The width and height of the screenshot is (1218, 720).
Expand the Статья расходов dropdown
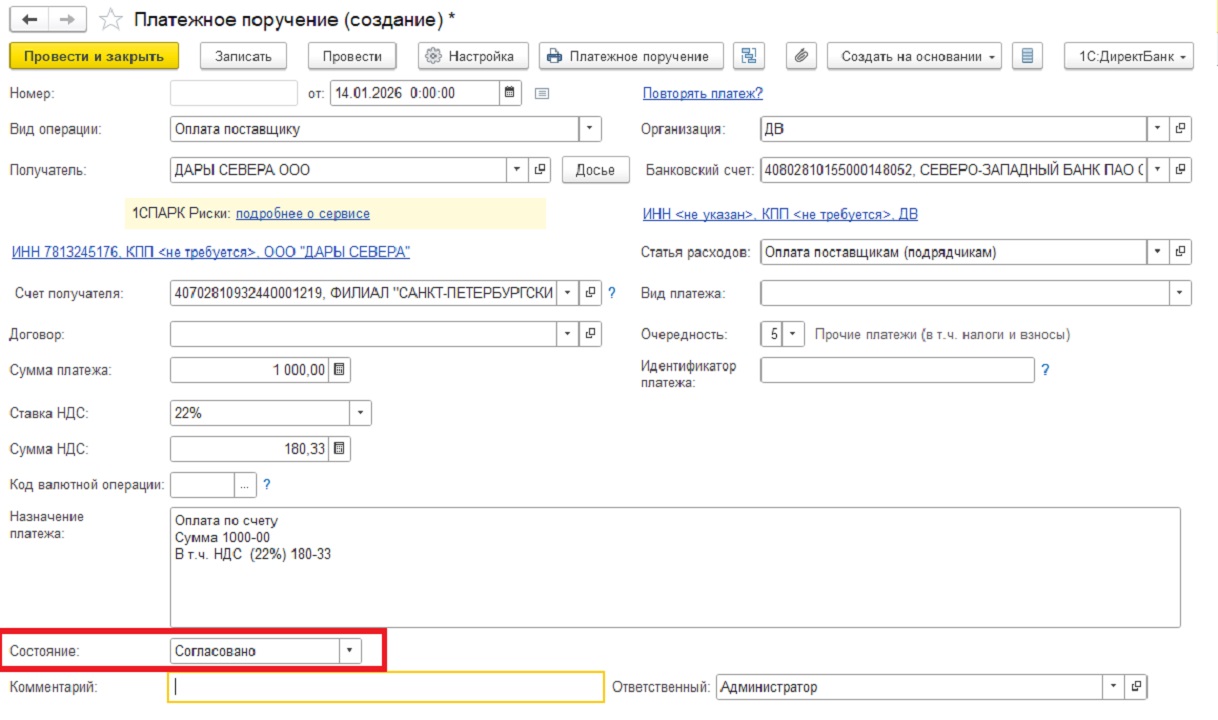tap(1157, 252)
